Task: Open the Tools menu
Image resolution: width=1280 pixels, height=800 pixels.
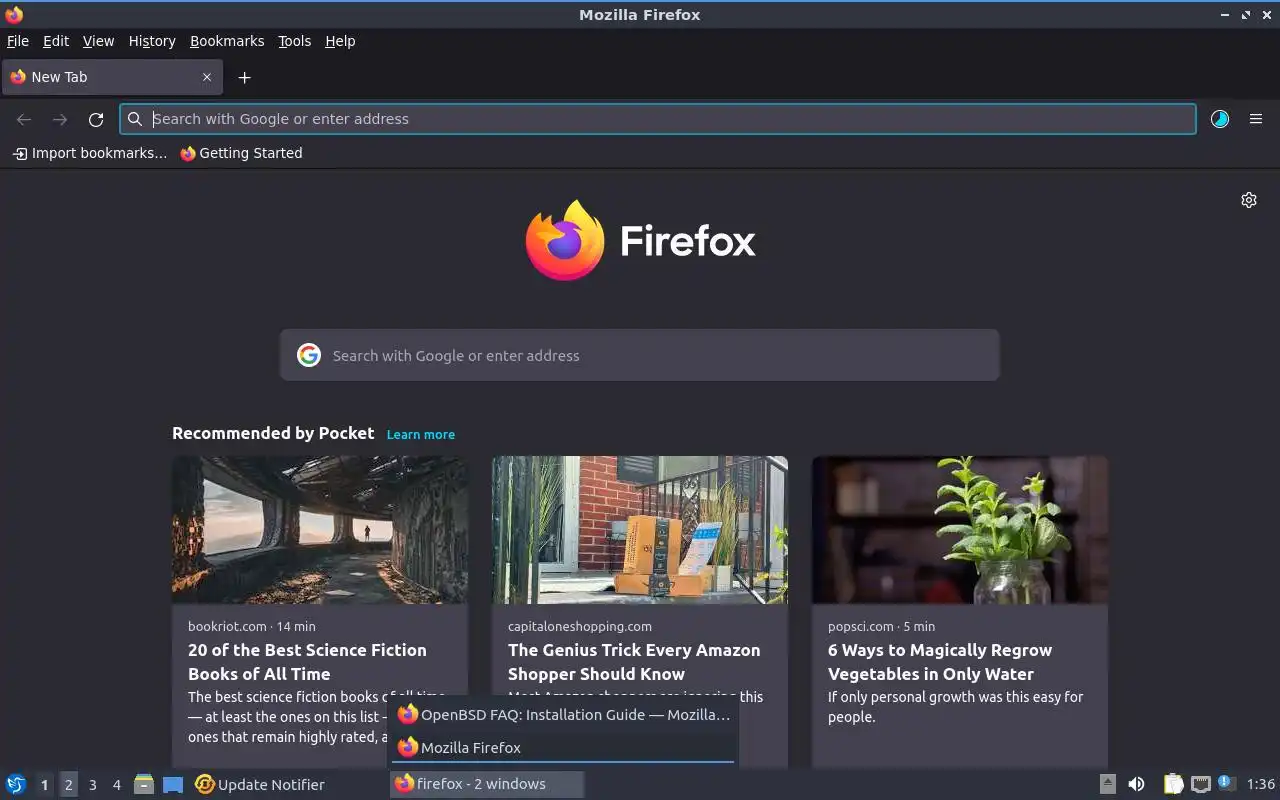Action: (x=294, y=41)
